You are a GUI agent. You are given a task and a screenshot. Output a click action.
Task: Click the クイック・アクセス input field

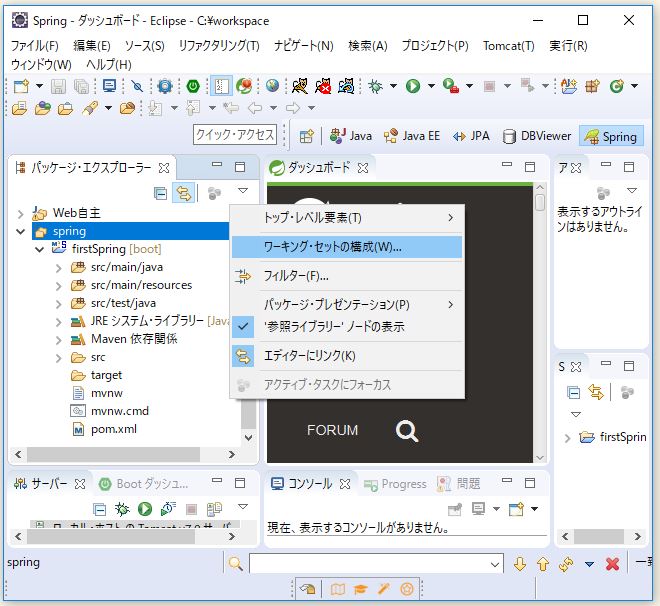pos(235,135)
